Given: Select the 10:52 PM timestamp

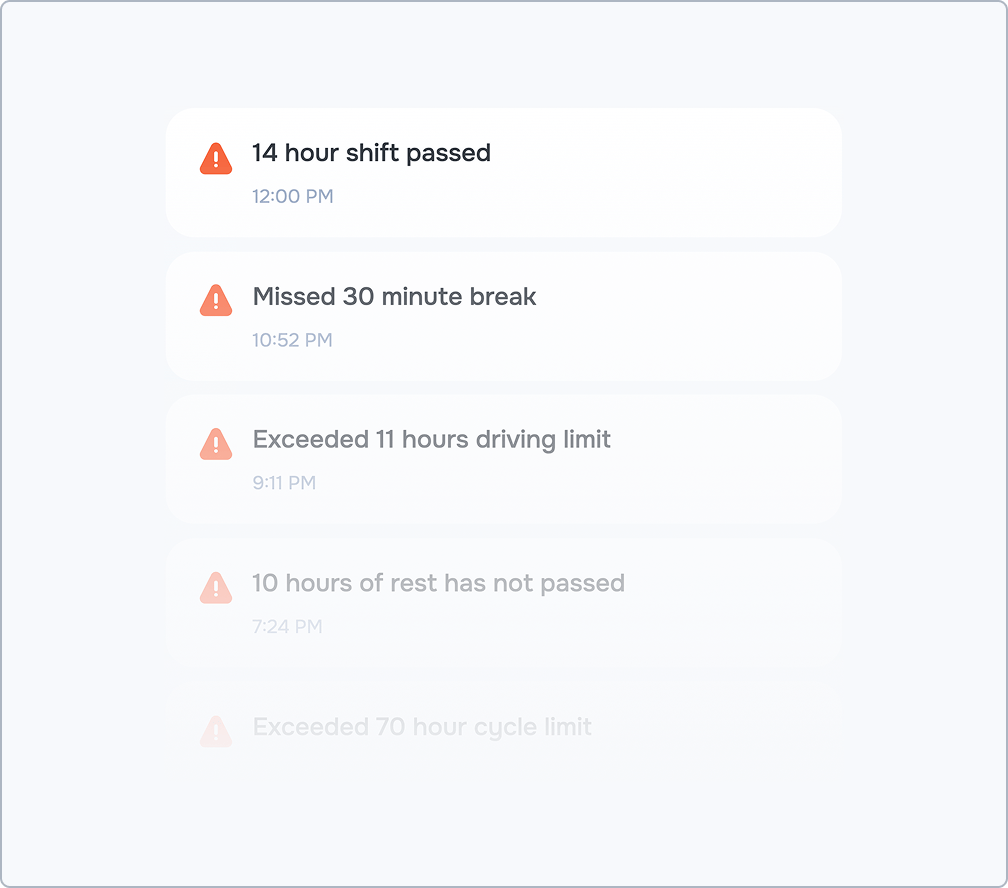Looking at the screenshot, I should coord(292,340).
